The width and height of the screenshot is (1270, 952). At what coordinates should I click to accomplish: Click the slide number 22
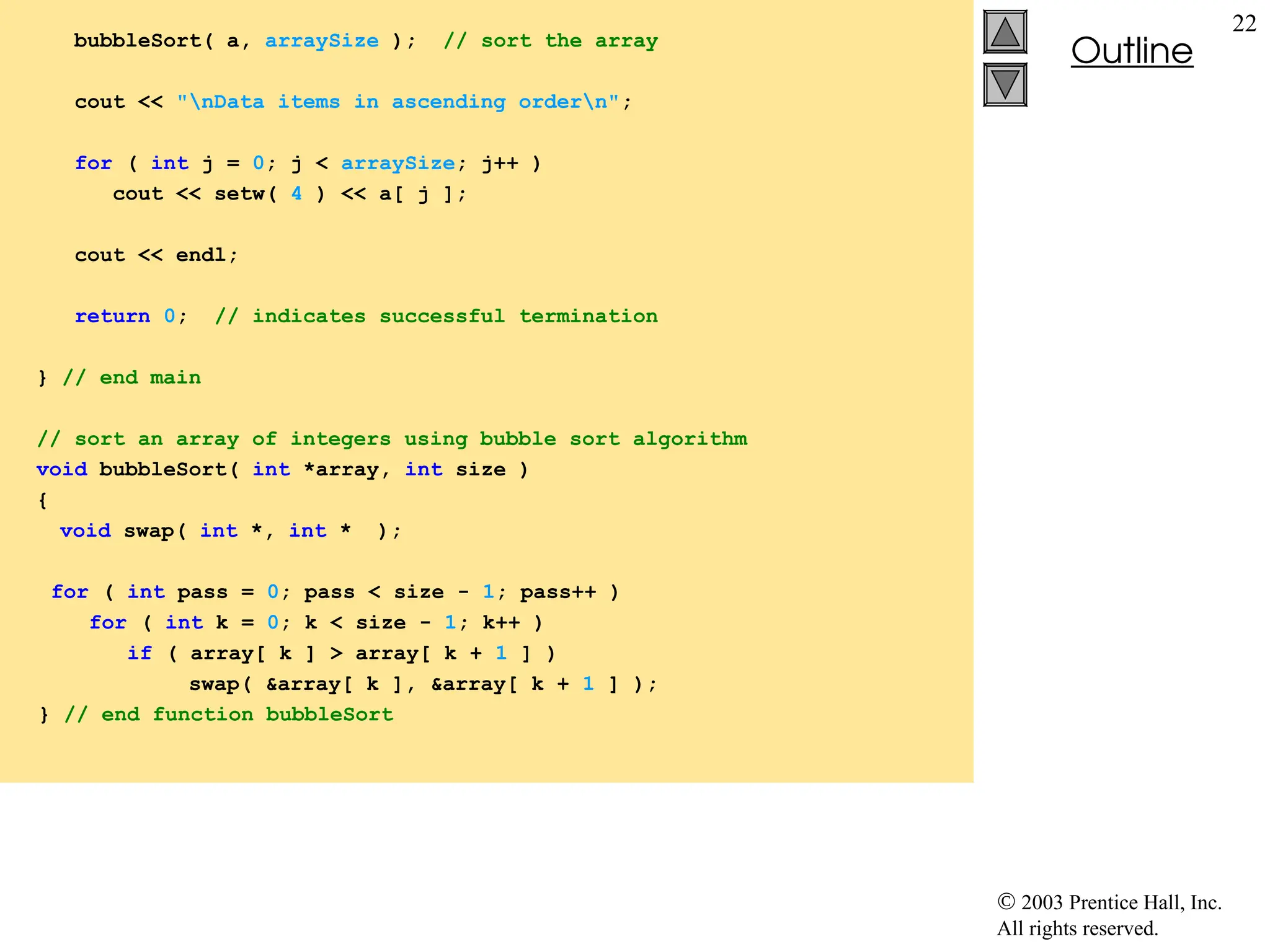click(x=1244, y=24)
